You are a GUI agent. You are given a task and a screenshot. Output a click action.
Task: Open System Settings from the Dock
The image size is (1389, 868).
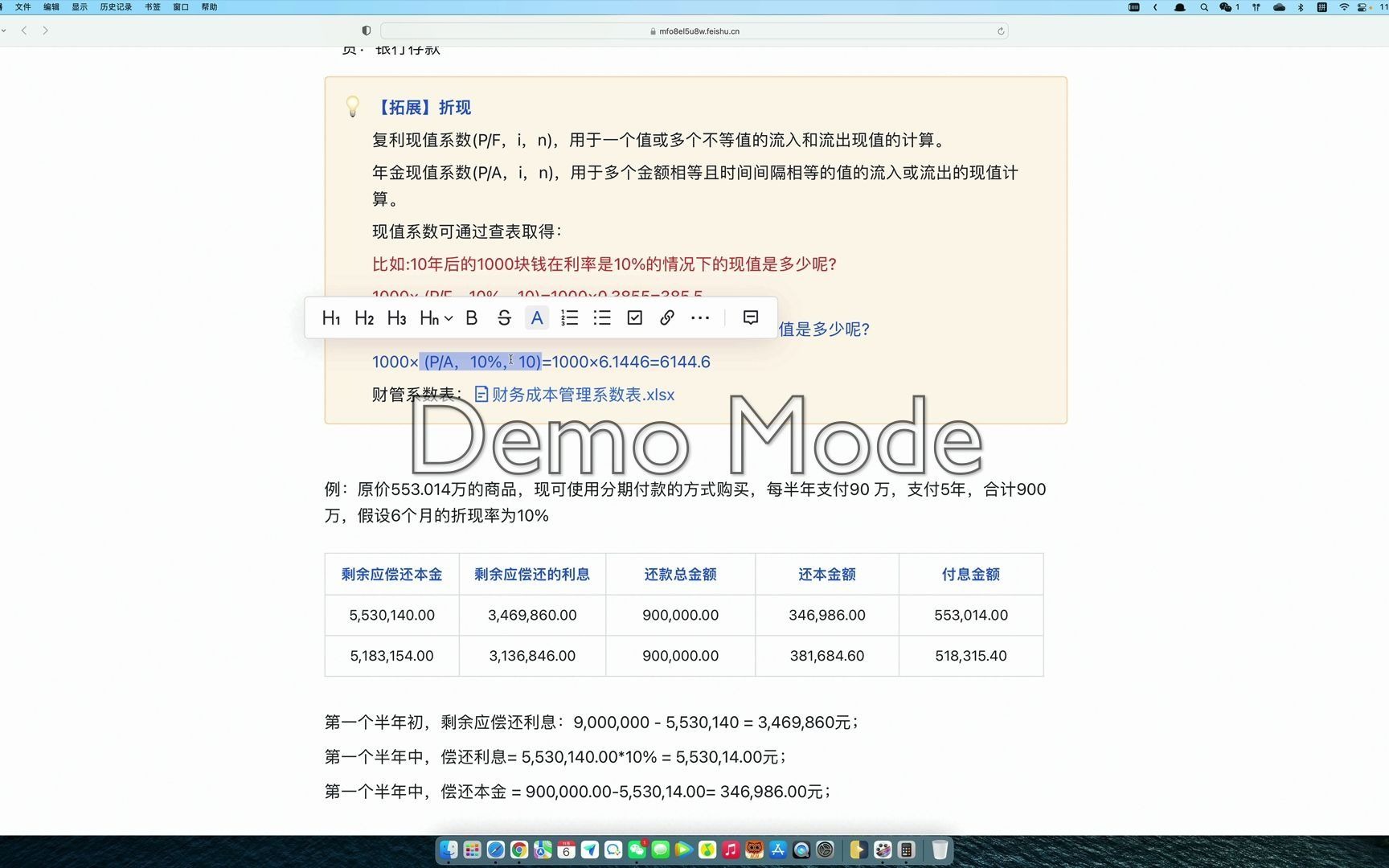(x=825, y=850)
